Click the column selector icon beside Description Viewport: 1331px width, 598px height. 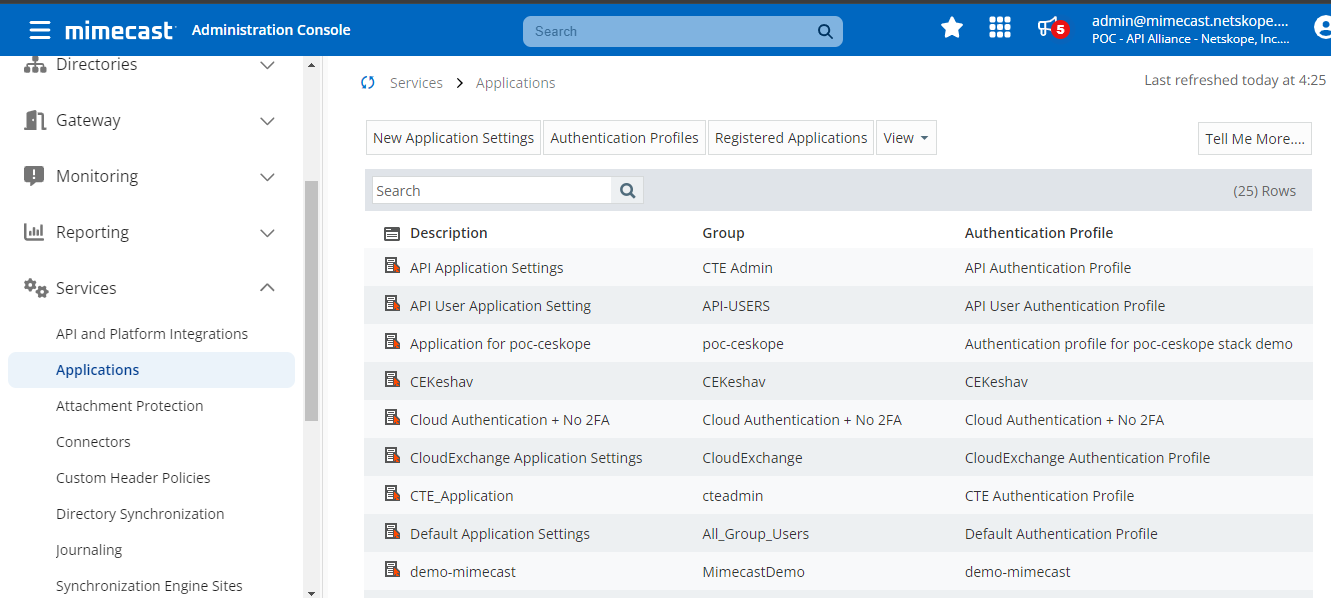tap(392, 233)
